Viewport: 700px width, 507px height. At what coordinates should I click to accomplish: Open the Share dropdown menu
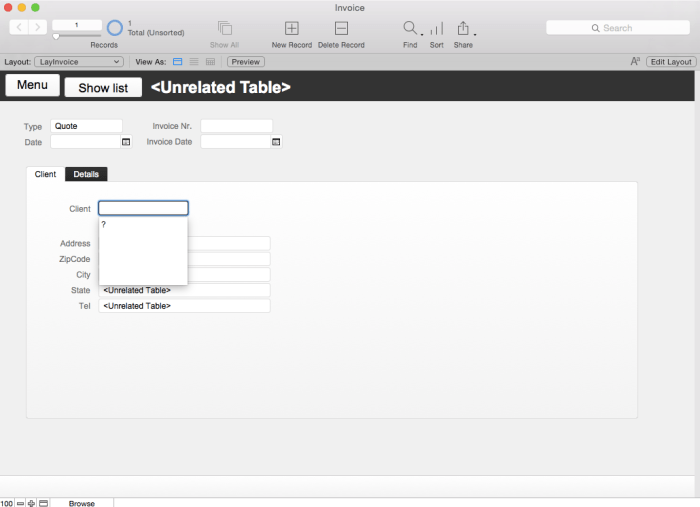coord(464,28)
